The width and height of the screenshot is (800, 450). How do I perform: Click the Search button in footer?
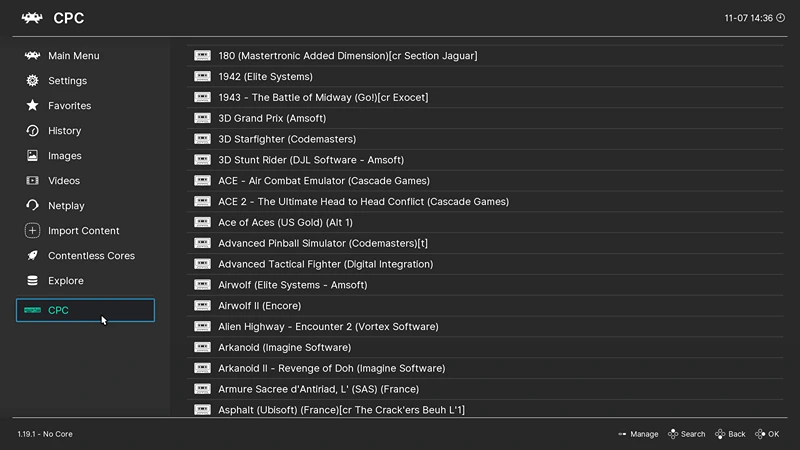point(687,434)
